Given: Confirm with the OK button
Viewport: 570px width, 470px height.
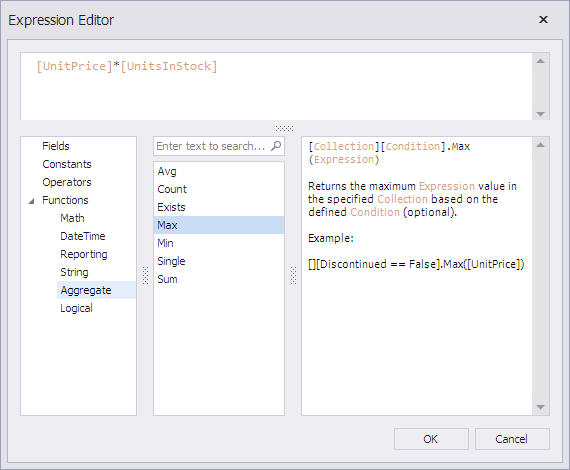Looking at the screenshot, I should tap(431, 439).
